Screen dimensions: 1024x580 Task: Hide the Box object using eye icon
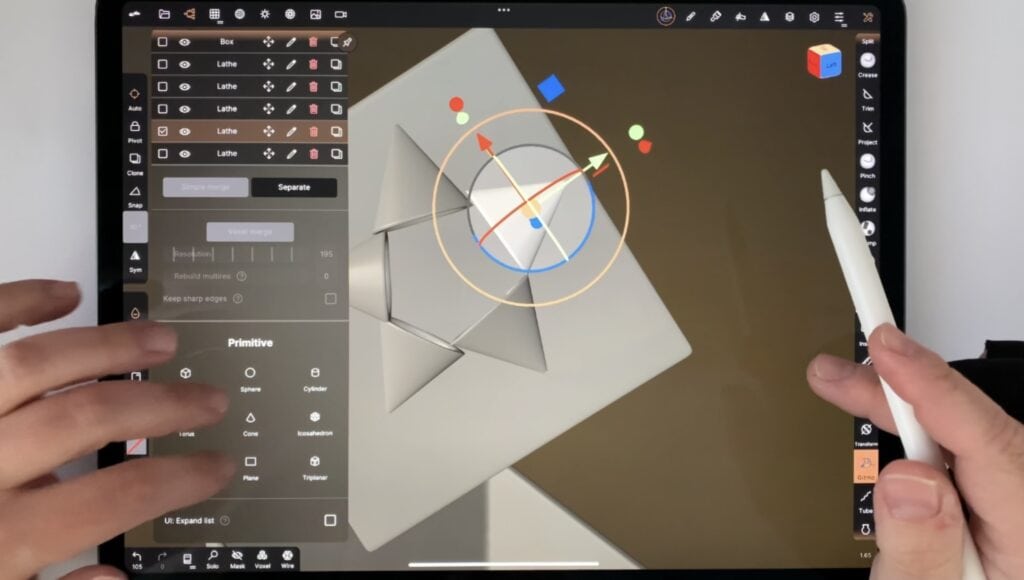click(x=185, y=42)
